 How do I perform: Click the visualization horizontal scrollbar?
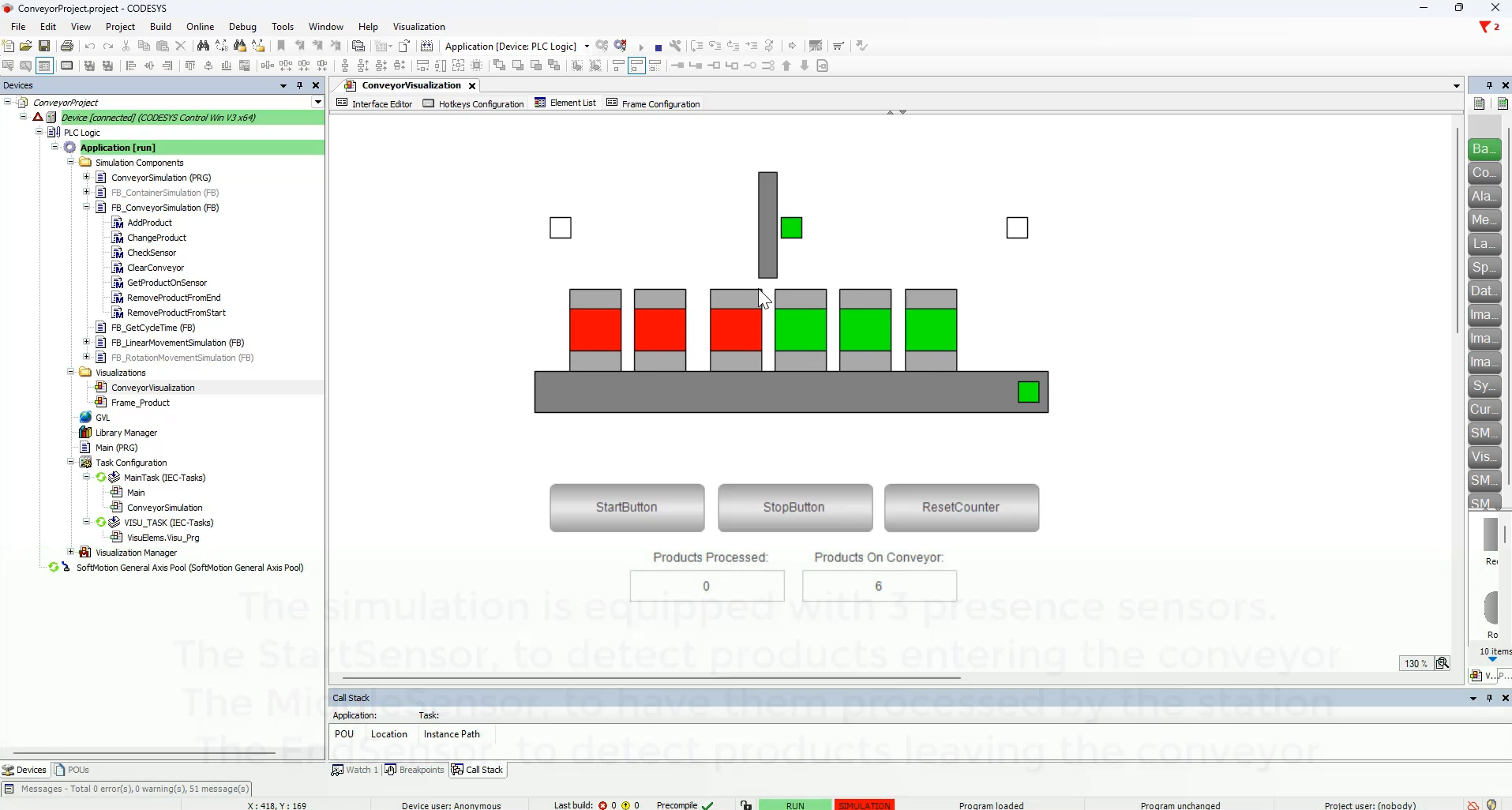click(647, 677)
